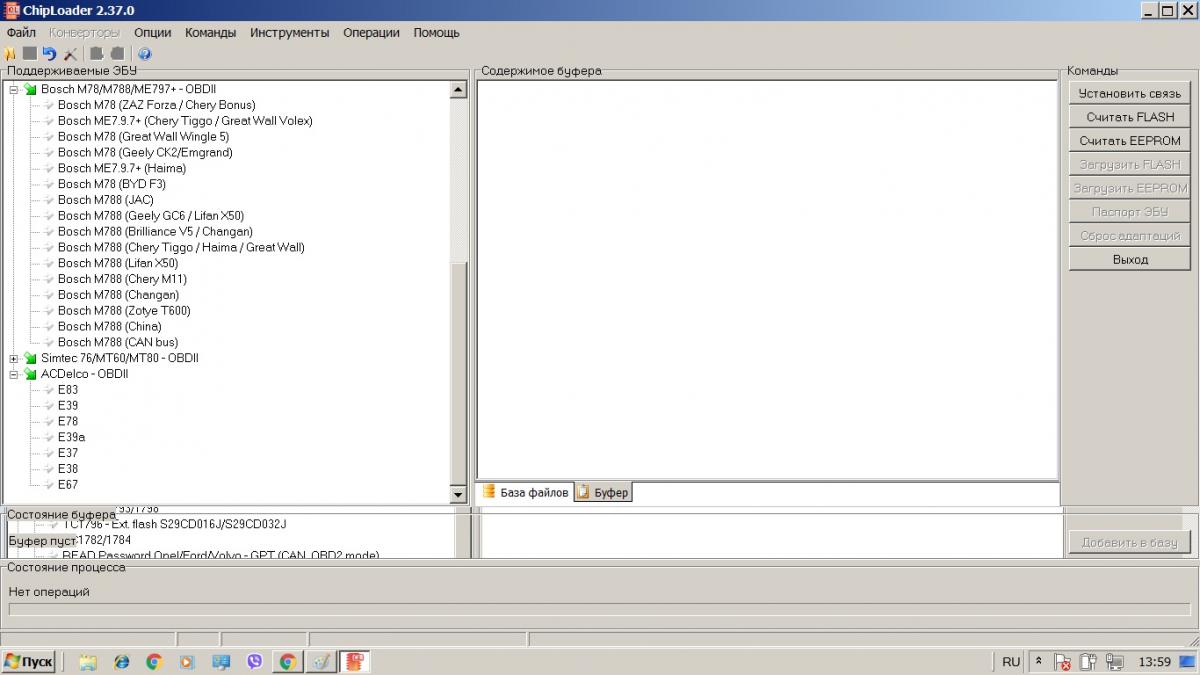The width and height of the screenshot is (1200, 675).
Task: Select Bosch ME7.9.7+ (Haima)
Action: 122,168
